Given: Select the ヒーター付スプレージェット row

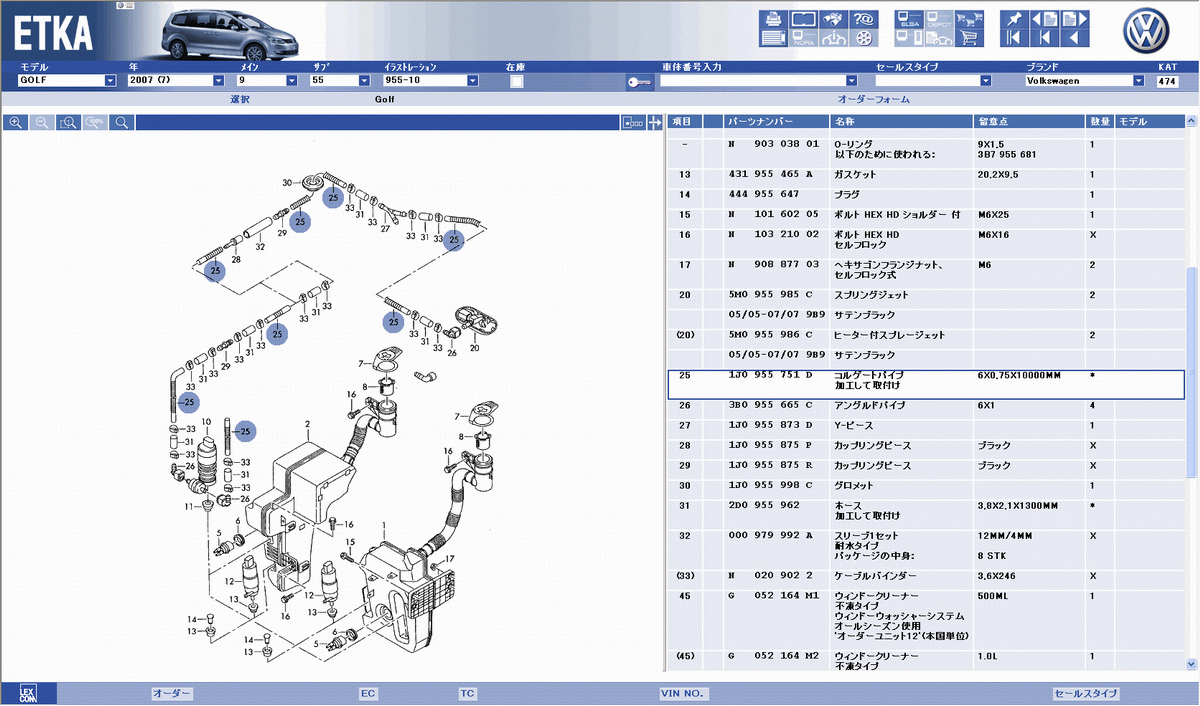Looking at the screenshot, I should (x=926, y=335).
